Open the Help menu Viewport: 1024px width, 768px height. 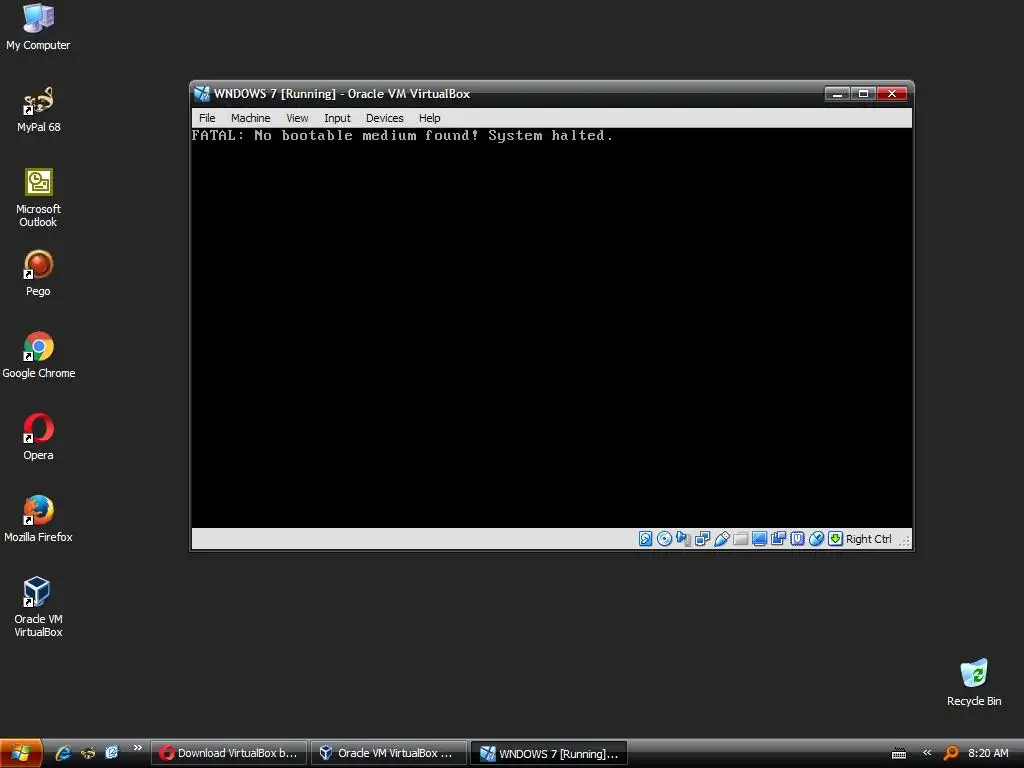click(x=430, y=118)
